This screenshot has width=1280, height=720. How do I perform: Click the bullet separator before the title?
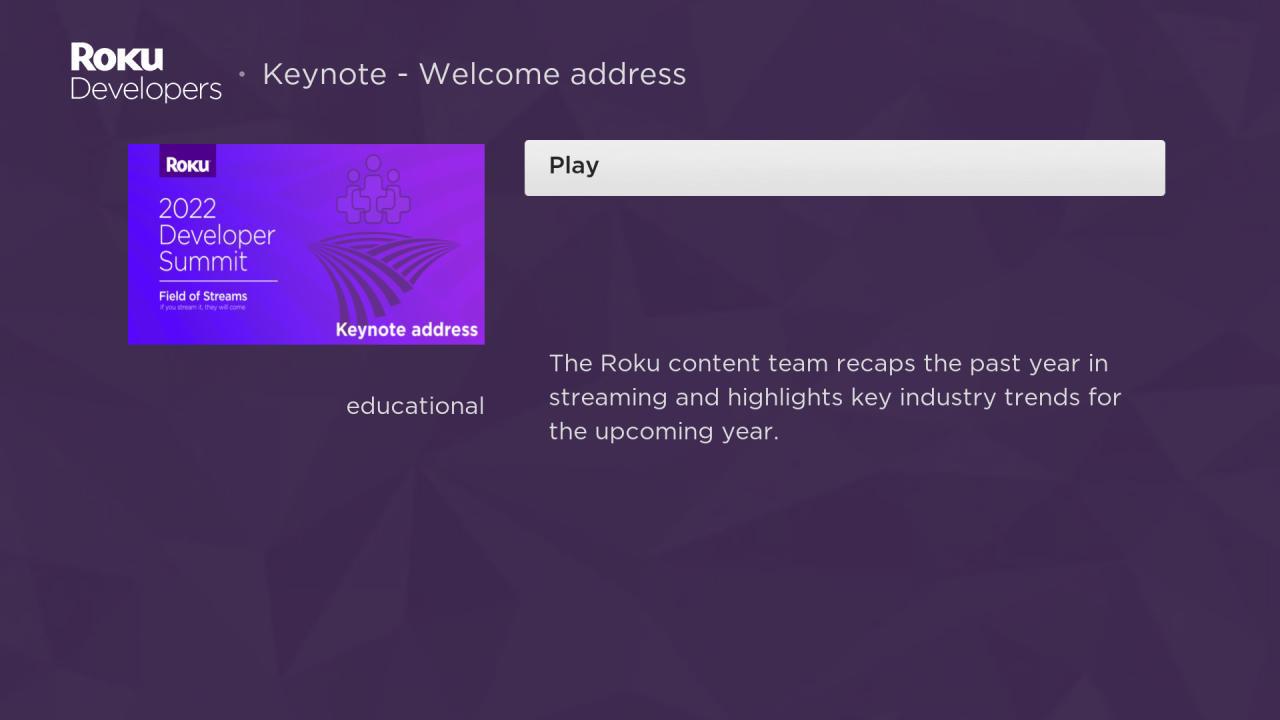coord(241,73)
